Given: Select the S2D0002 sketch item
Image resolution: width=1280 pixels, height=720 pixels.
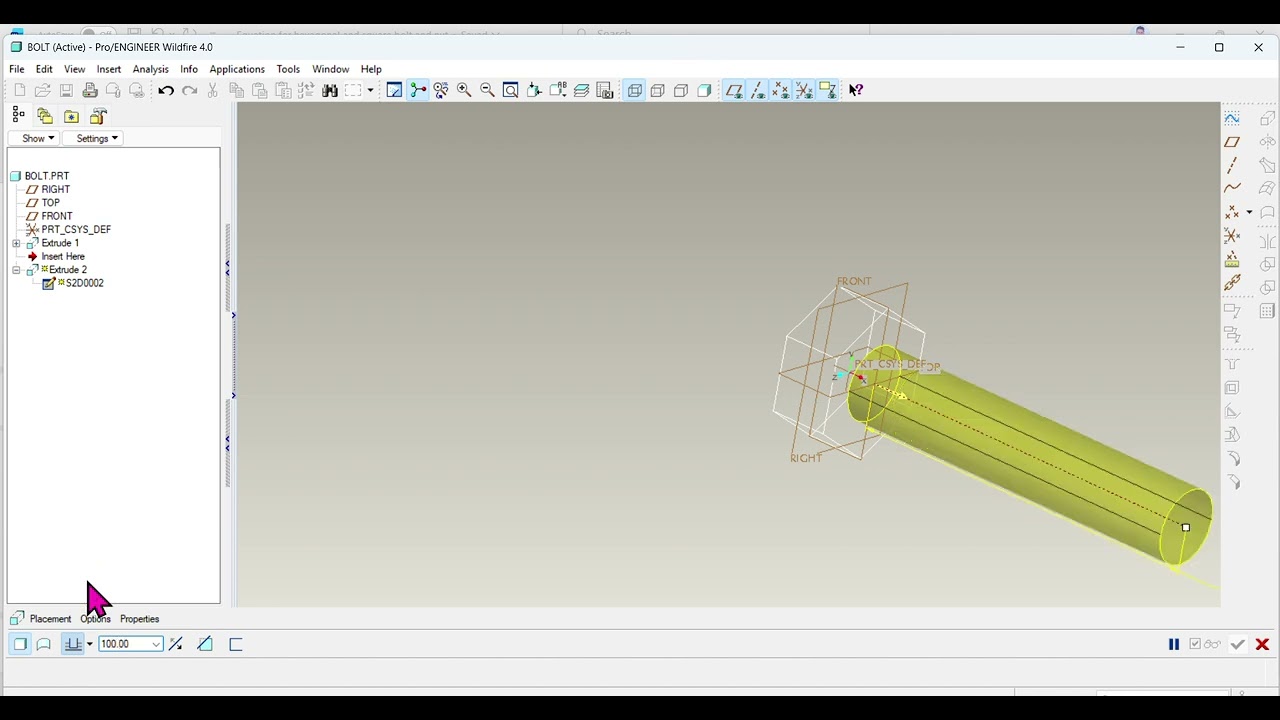Looking at the screenshot, I should coord(84,283).
